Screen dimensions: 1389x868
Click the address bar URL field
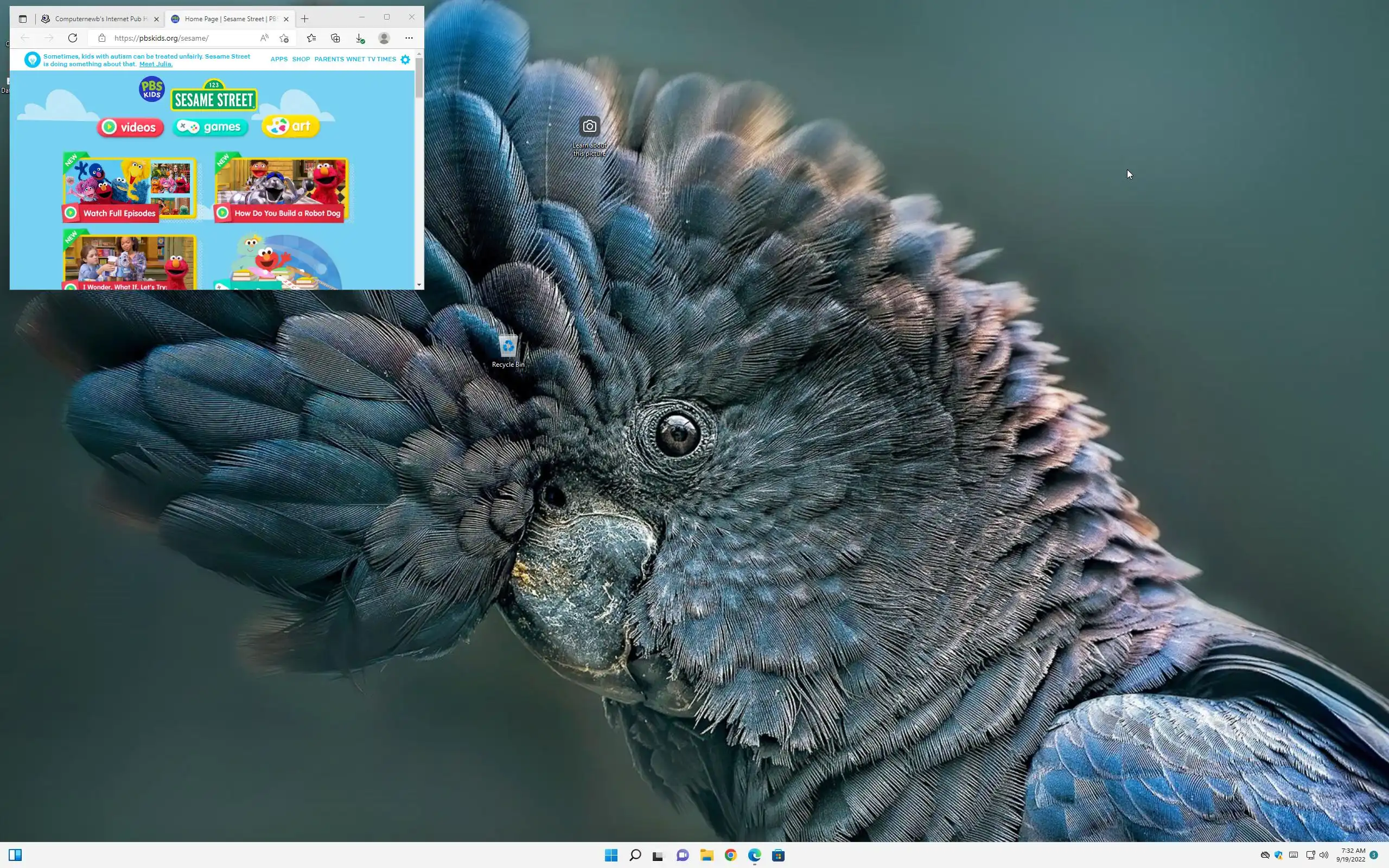(178, 38)
